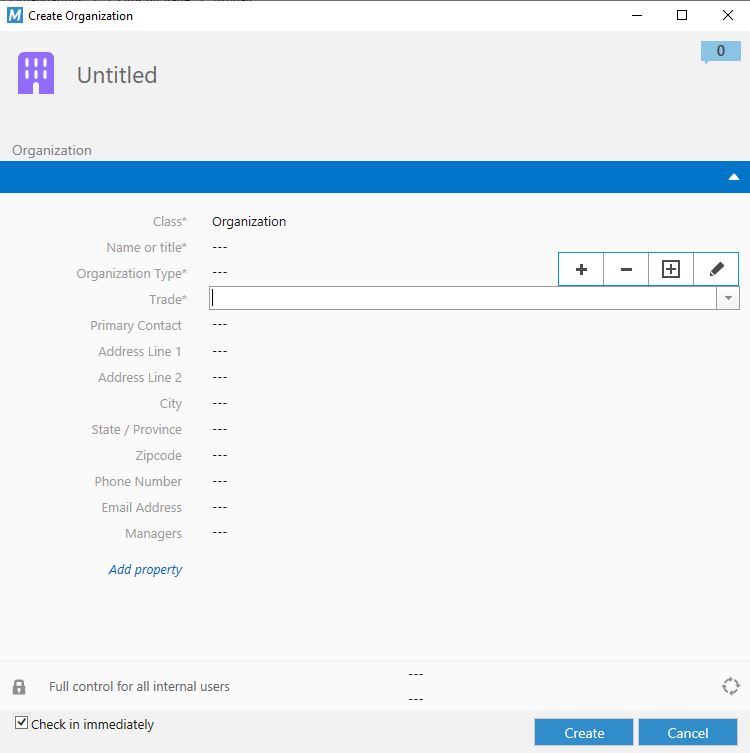The image size is (750, 753).
Task: Click the Organization tab label
Action: 52,150
